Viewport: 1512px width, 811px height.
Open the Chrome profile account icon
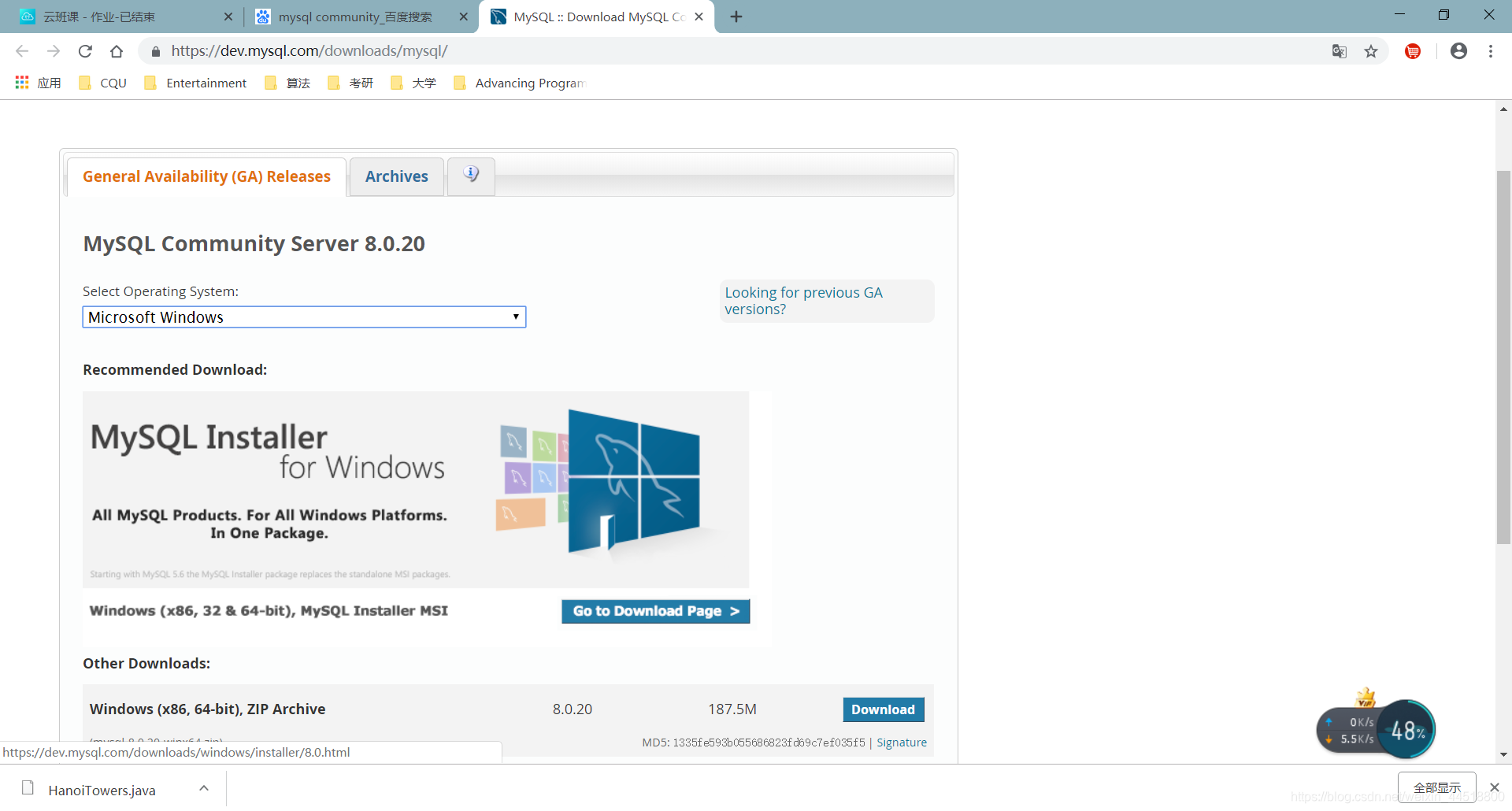pos(1458,51)
